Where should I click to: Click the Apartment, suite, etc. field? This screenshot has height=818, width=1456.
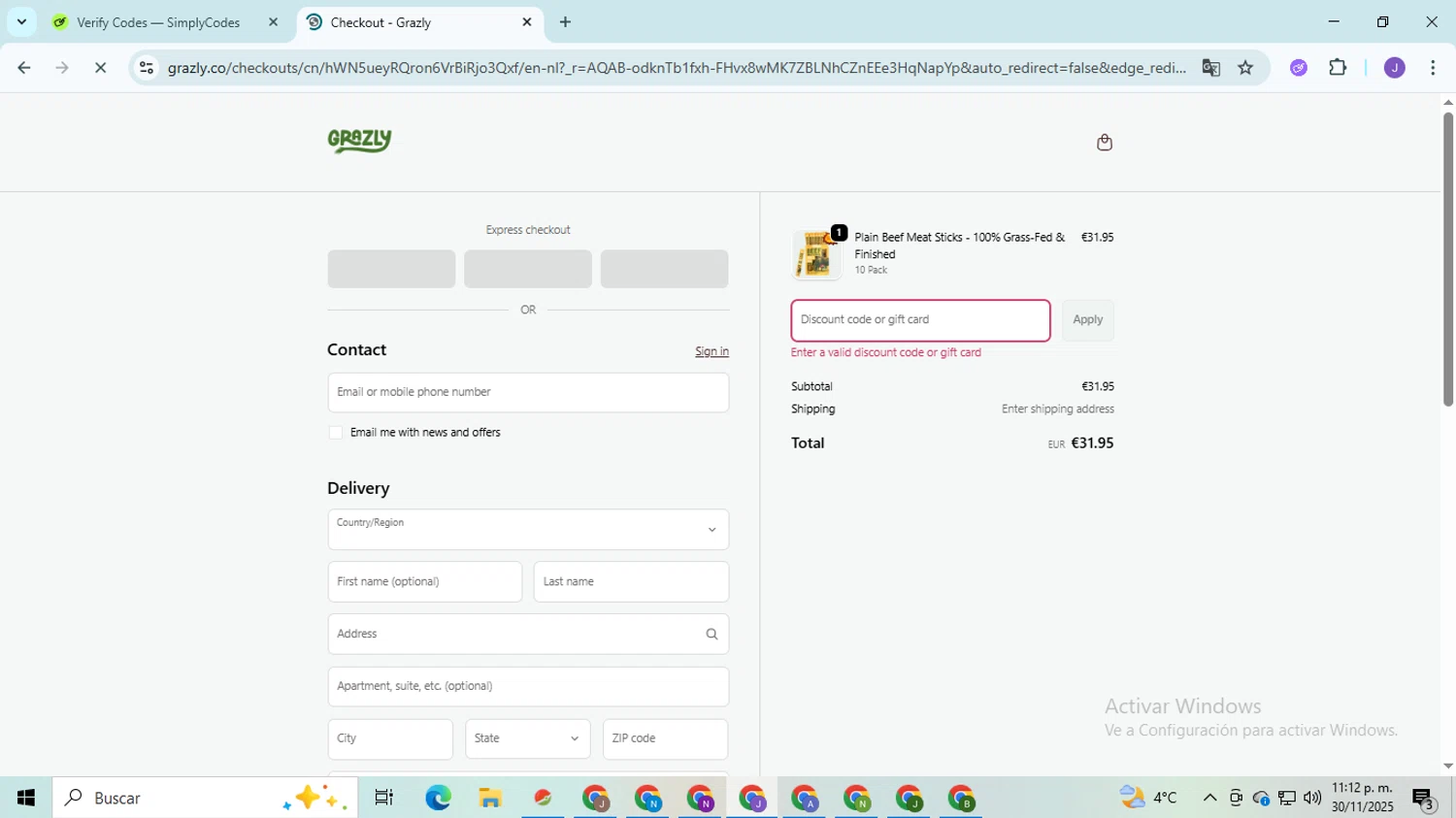[528, 686]
